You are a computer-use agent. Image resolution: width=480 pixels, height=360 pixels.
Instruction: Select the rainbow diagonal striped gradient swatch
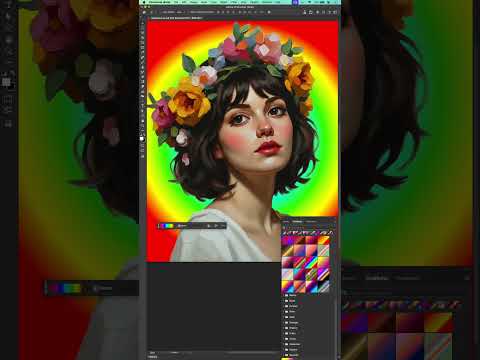click(x=312, y=262)
